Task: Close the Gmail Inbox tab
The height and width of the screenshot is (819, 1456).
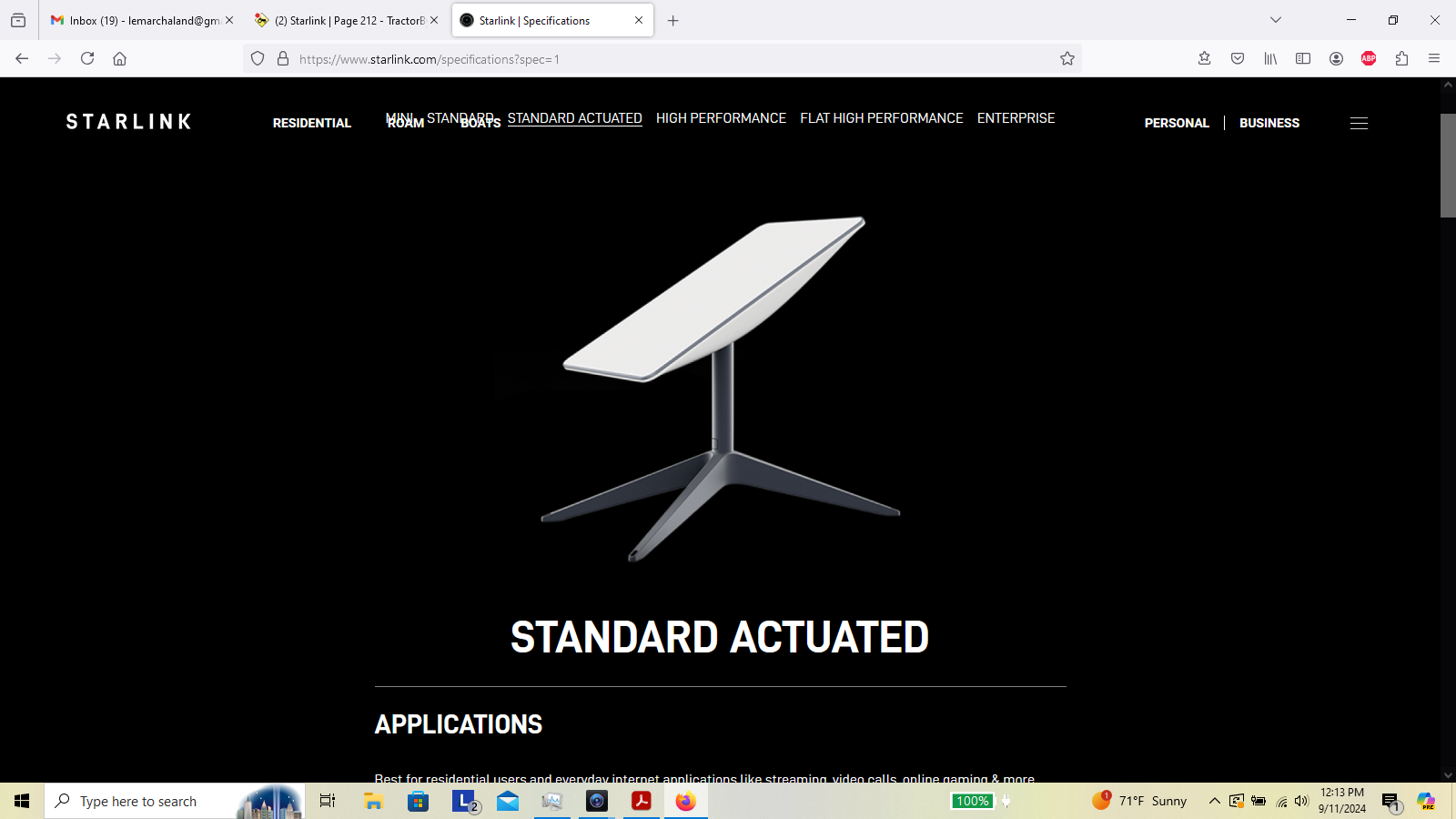Action: (x=229, y=20)
